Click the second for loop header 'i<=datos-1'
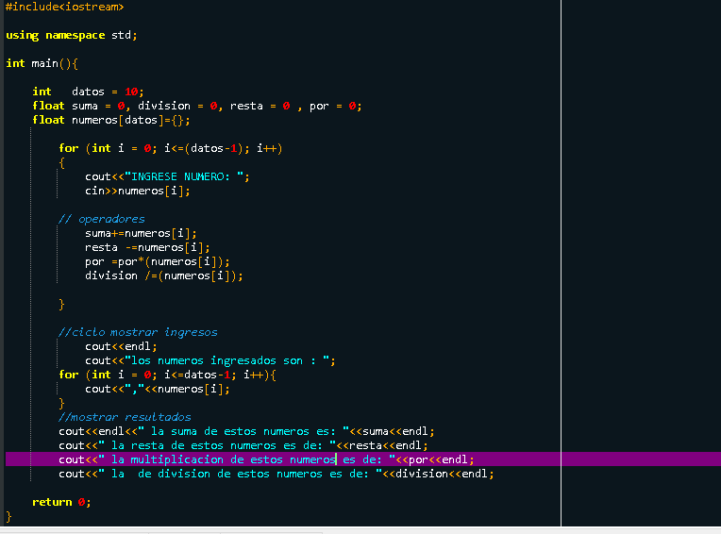 [167, 375]
